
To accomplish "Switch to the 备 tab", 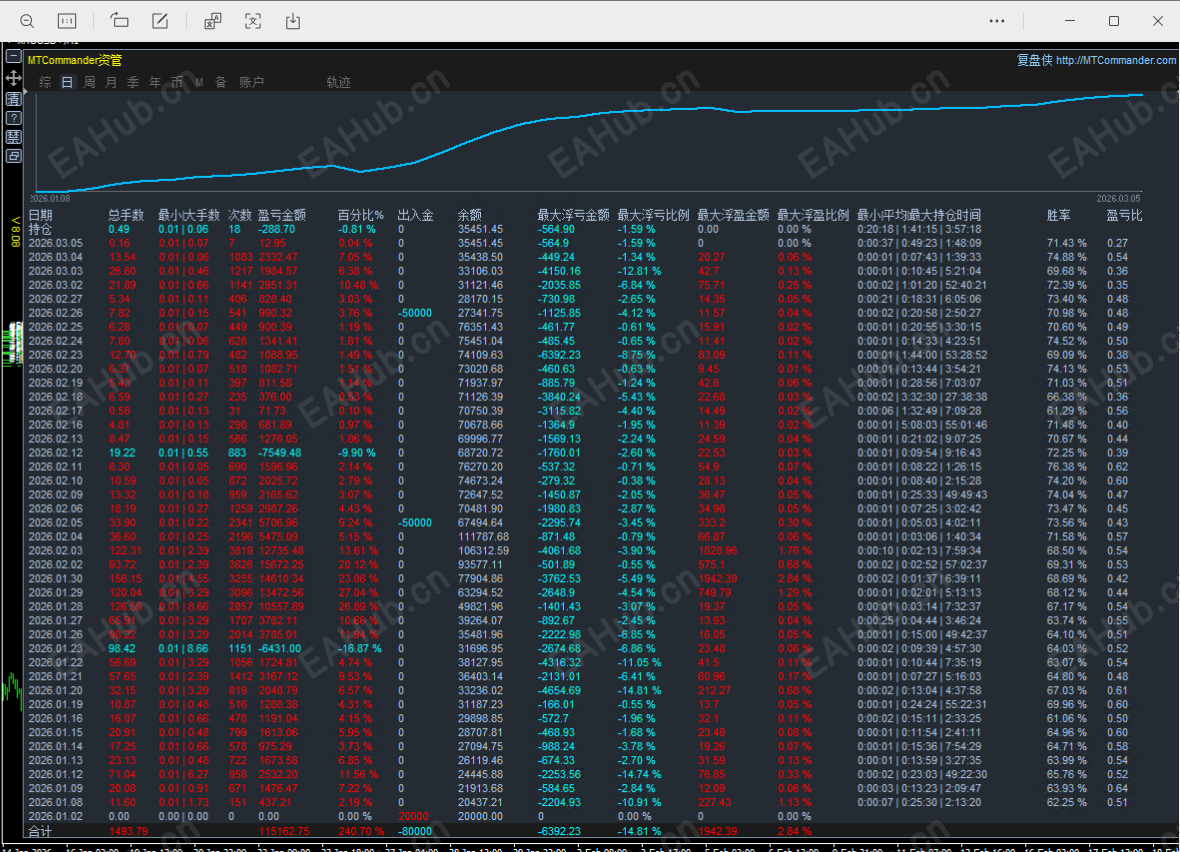I will pos(220,82).
